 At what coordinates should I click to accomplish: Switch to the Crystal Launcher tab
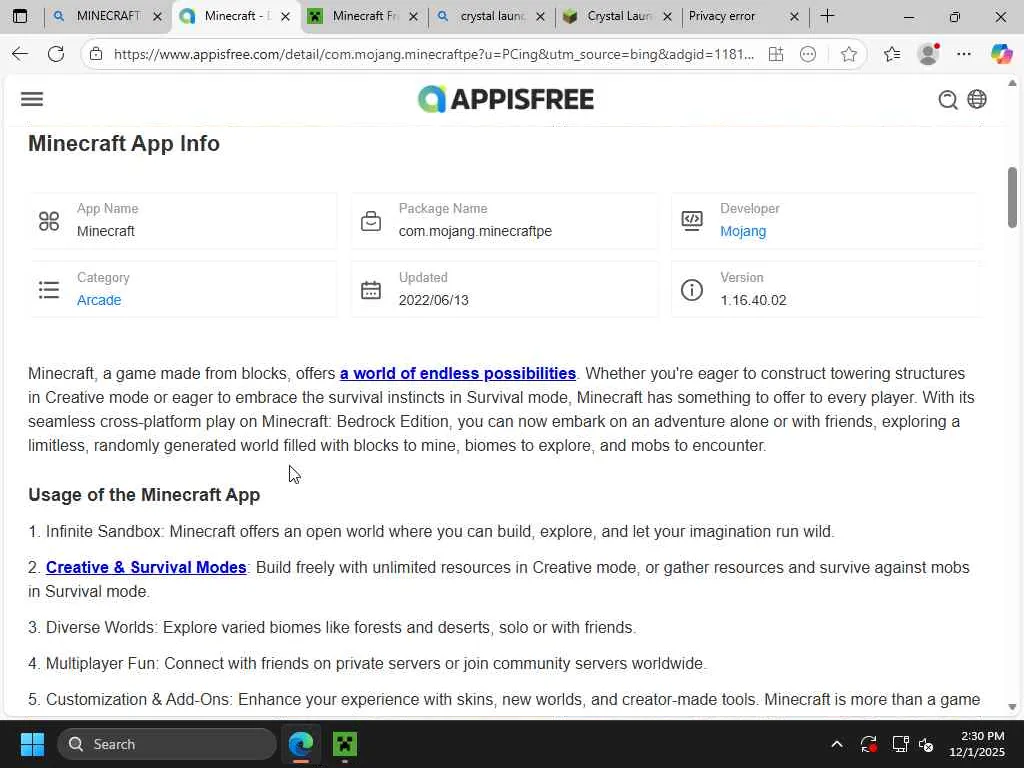(x=618, y=16)
